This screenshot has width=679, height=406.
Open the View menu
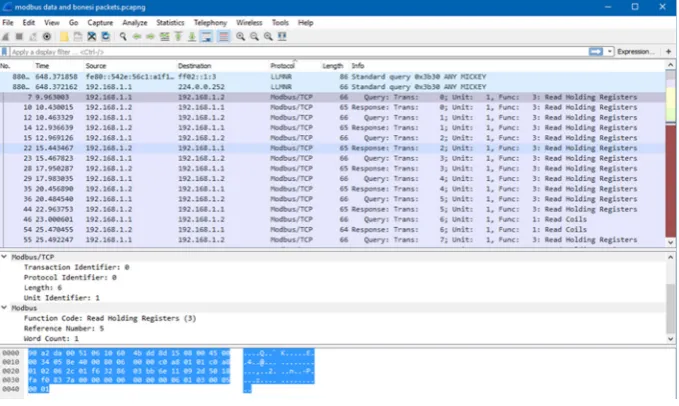click(x=52, y=23)
